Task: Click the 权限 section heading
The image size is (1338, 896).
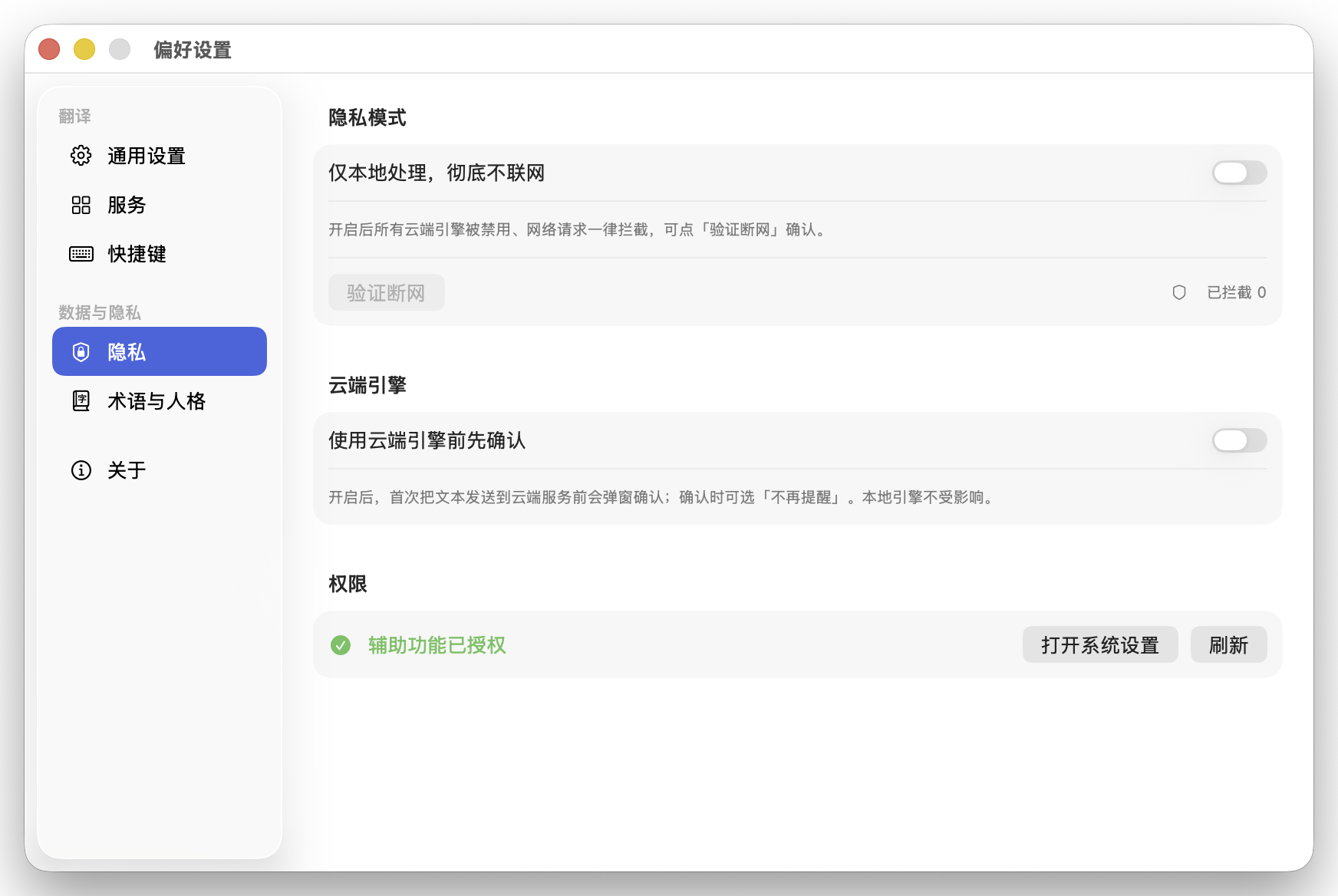Action: pos(348,584)
